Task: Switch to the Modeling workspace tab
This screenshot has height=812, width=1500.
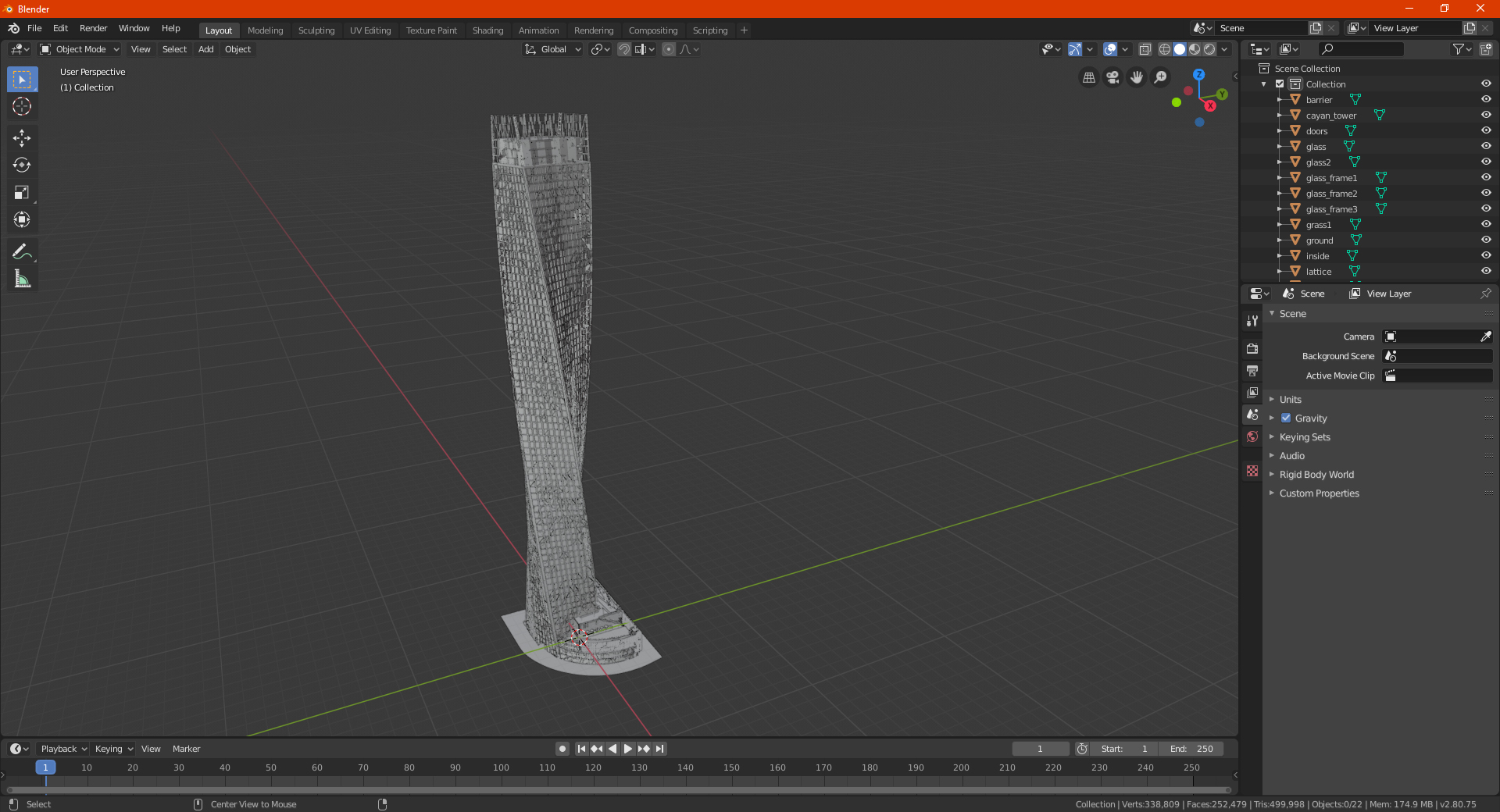Action: [266, 30]
